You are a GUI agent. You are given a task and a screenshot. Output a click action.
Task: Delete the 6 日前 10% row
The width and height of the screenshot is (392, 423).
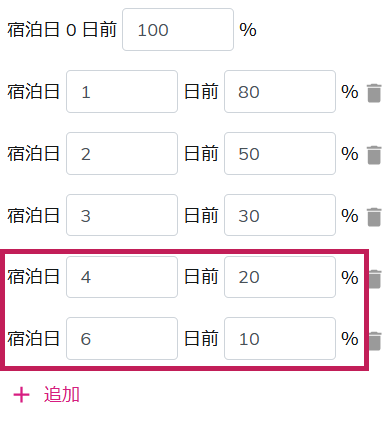click(x=375, y=341)
